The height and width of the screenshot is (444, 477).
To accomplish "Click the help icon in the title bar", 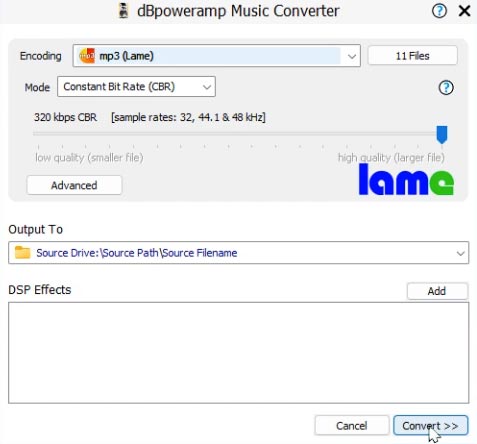I will pos(439,11).
